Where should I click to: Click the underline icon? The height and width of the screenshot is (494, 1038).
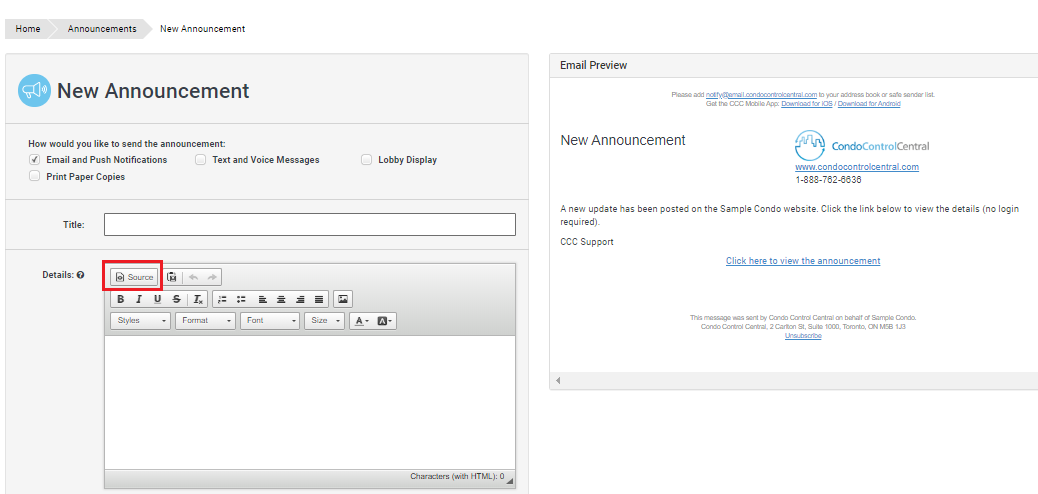pos(157,299)
